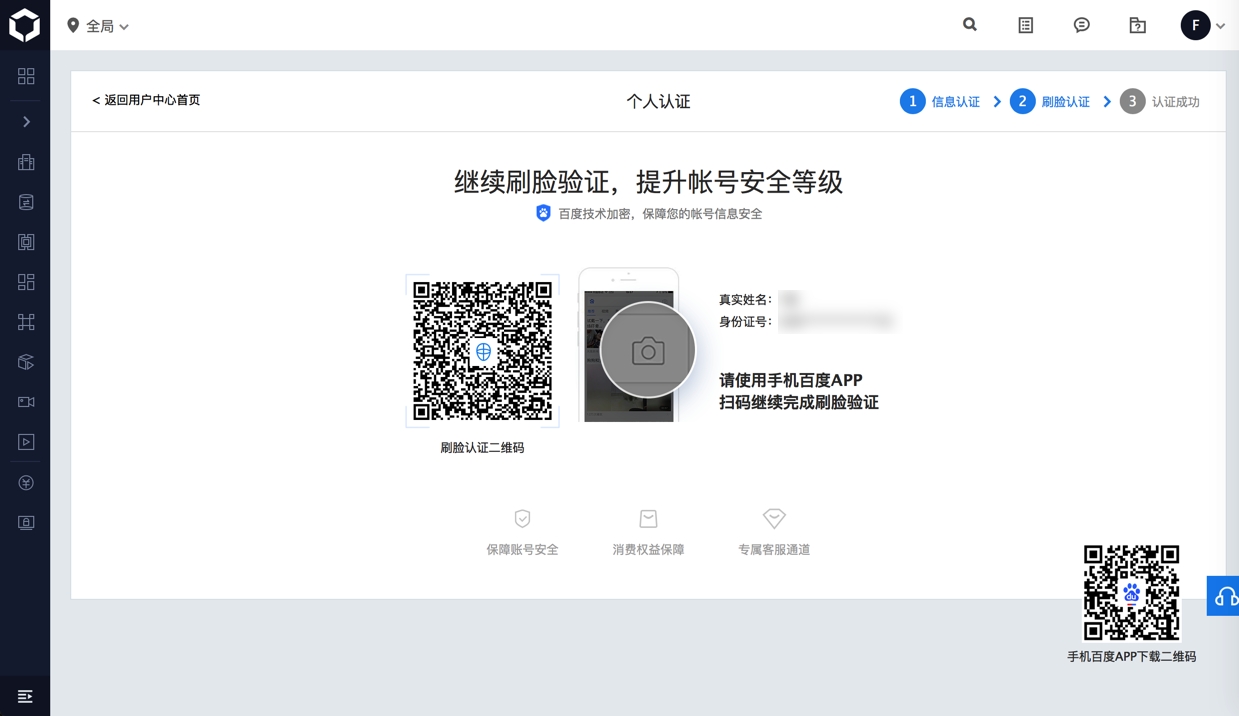Screen dimensions: 1239x716
Task: Open the yen coin billing icon
Action: 26,483
